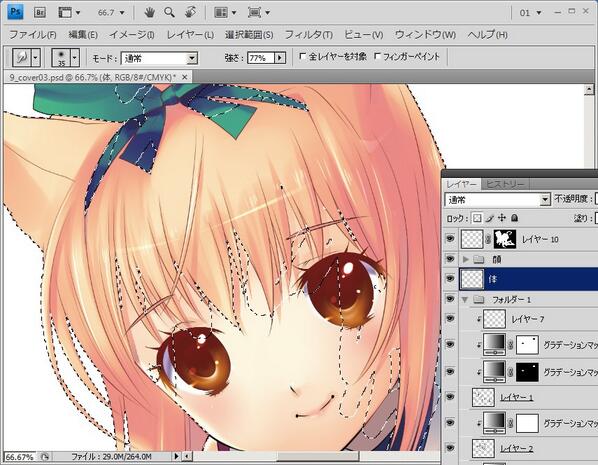Hide the レイヤー 2 layer
The width and height of the screenshot is (598, 465).
pos(450,448)
